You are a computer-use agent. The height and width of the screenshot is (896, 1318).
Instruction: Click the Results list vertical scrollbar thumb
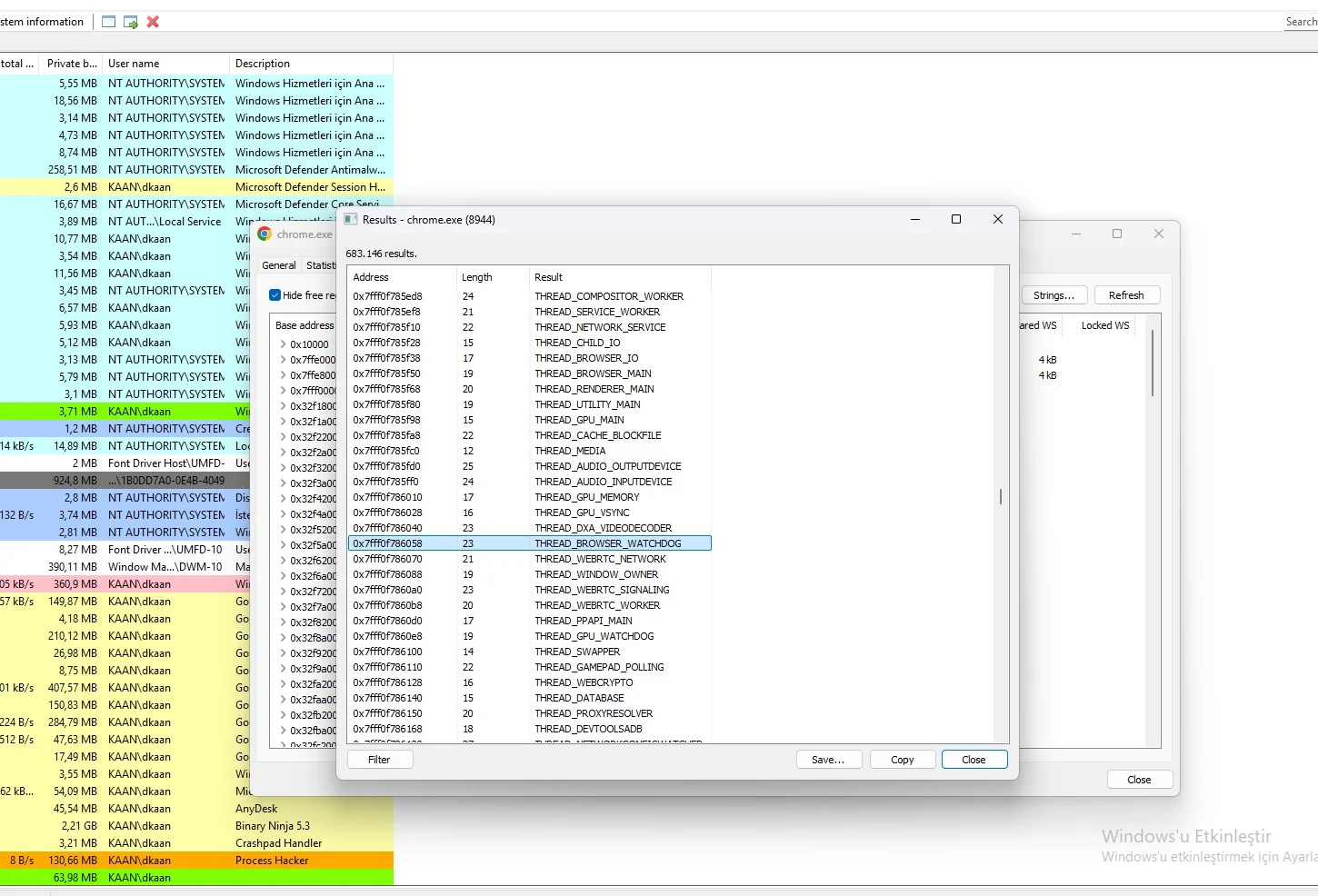[x=1001, y=497]
